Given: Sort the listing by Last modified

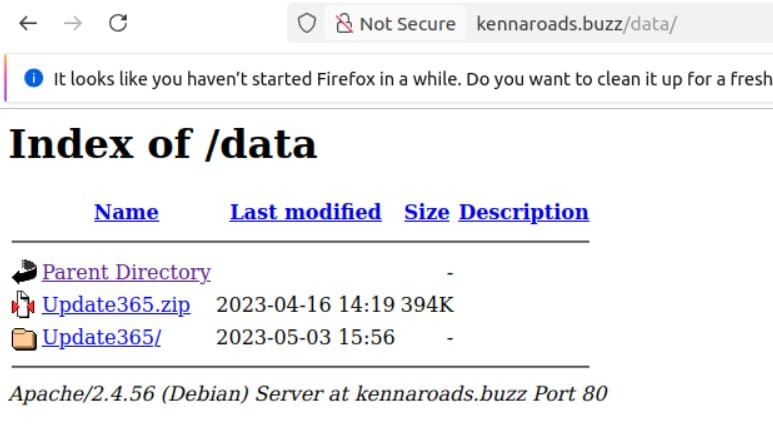Looking at the screenshot, I should [305, 212].
